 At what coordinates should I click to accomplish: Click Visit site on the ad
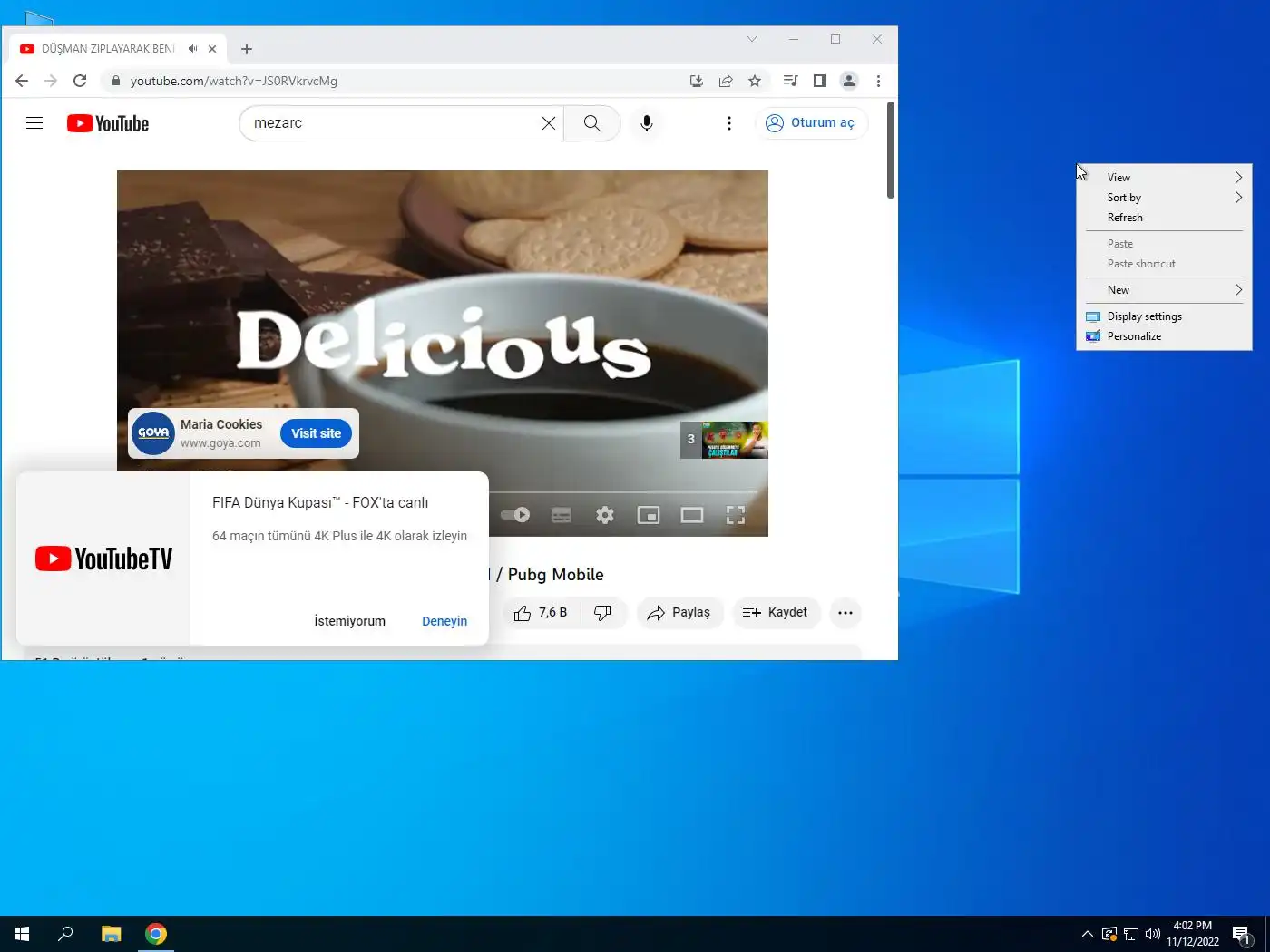tap(316, 433)
